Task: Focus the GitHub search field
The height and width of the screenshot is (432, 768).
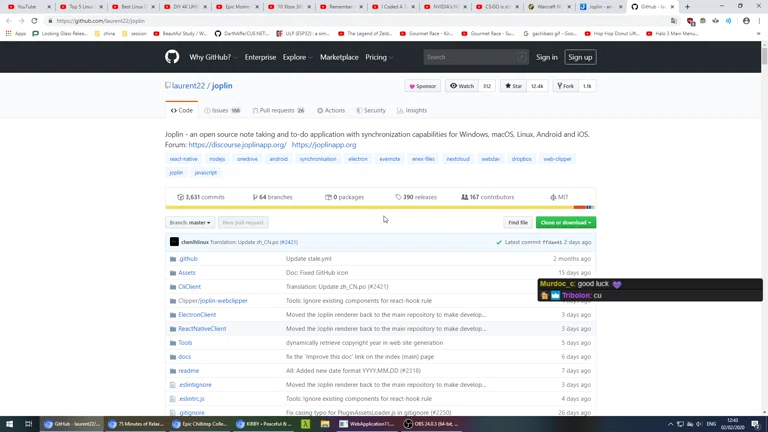Action: (476, 57)
